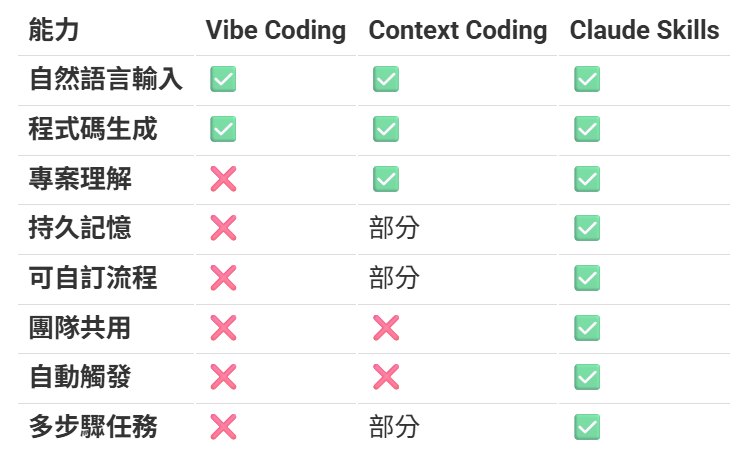Click the 自然語言輸入 row label
The height and width of the screenshot is (475, 751).
click(106, 80)
